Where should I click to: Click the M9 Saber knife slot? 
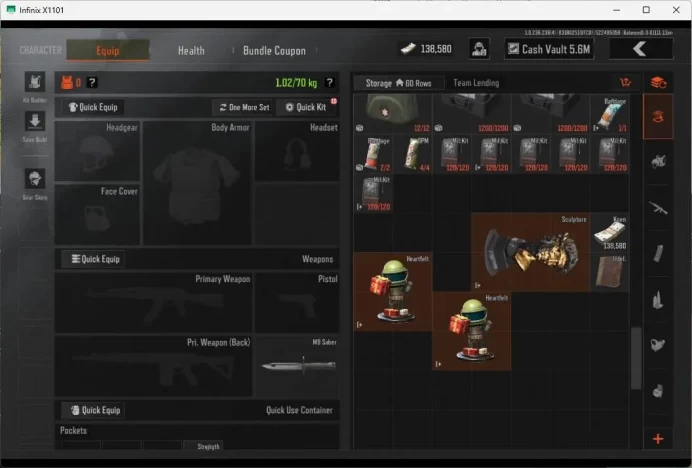tap(297, 366)
